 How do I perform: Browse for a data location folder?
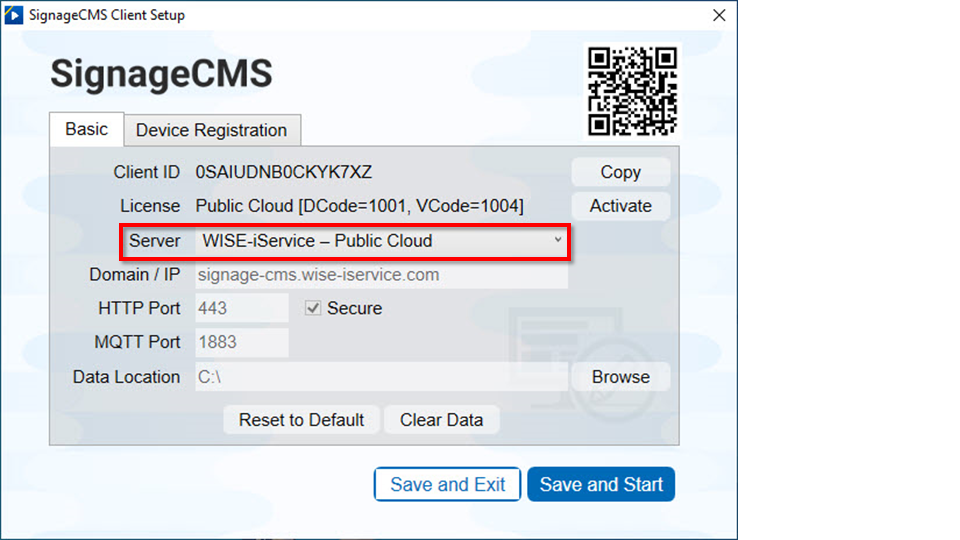(x=620, y=377)
